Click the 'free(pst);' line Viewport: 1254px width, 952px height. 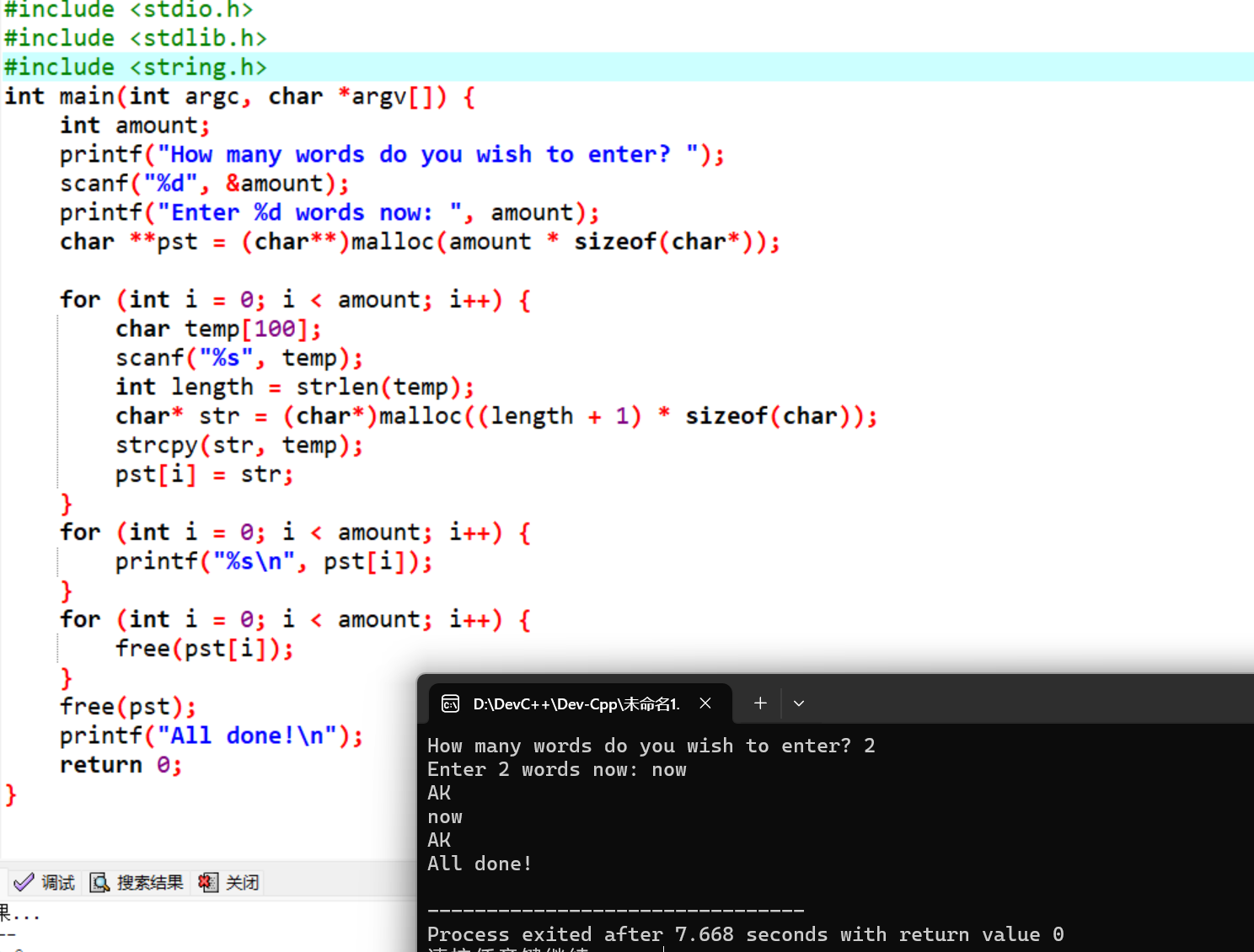tap(127, 706)
